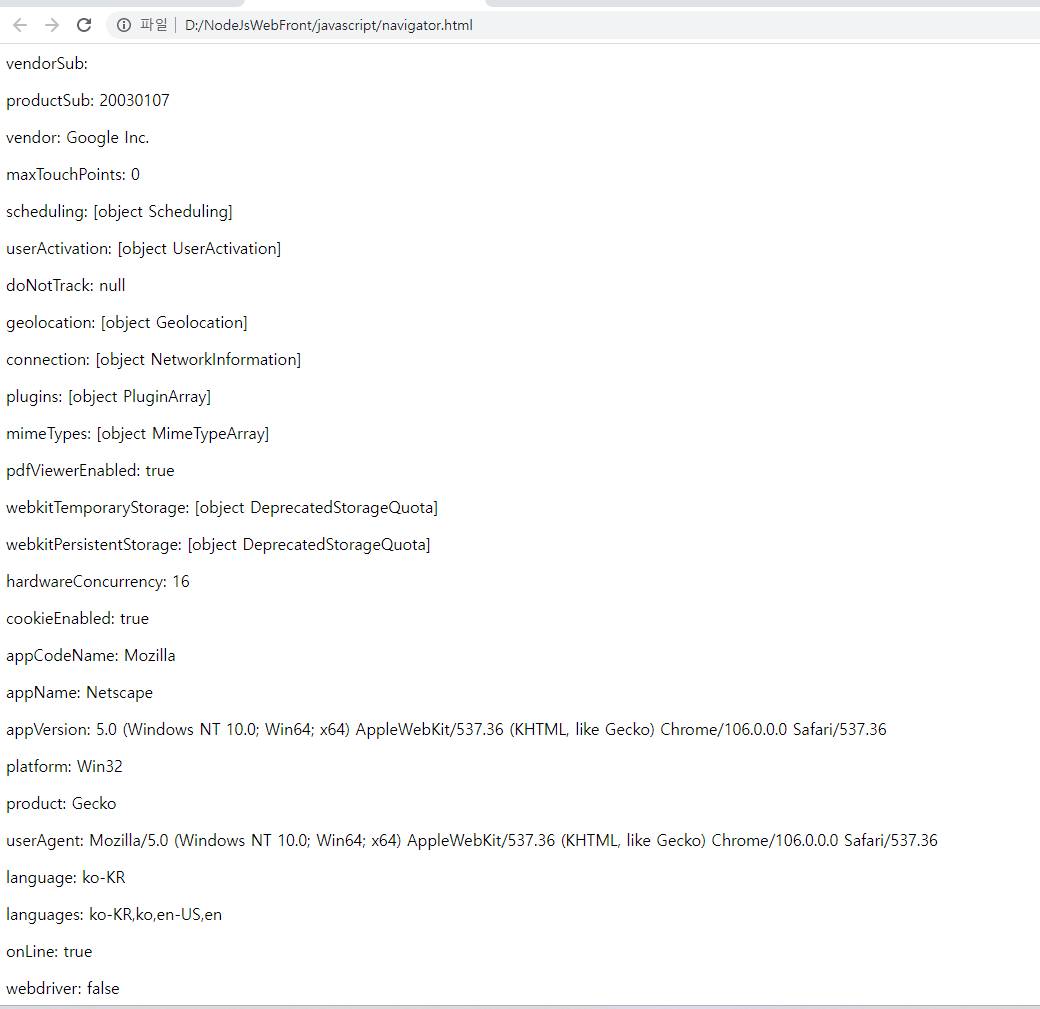Click the 'webkitTemporaryStorage' line
Viewport: 1040px width, 1009px height.
click(222, 508)
